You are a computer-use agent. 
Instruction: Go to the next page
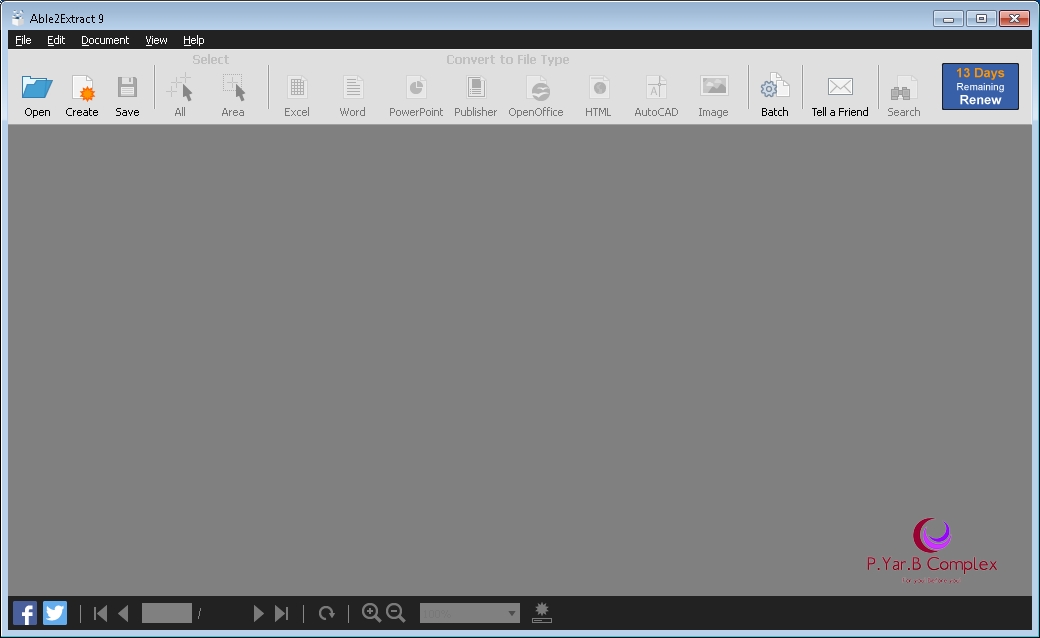[x=259, y=613]
